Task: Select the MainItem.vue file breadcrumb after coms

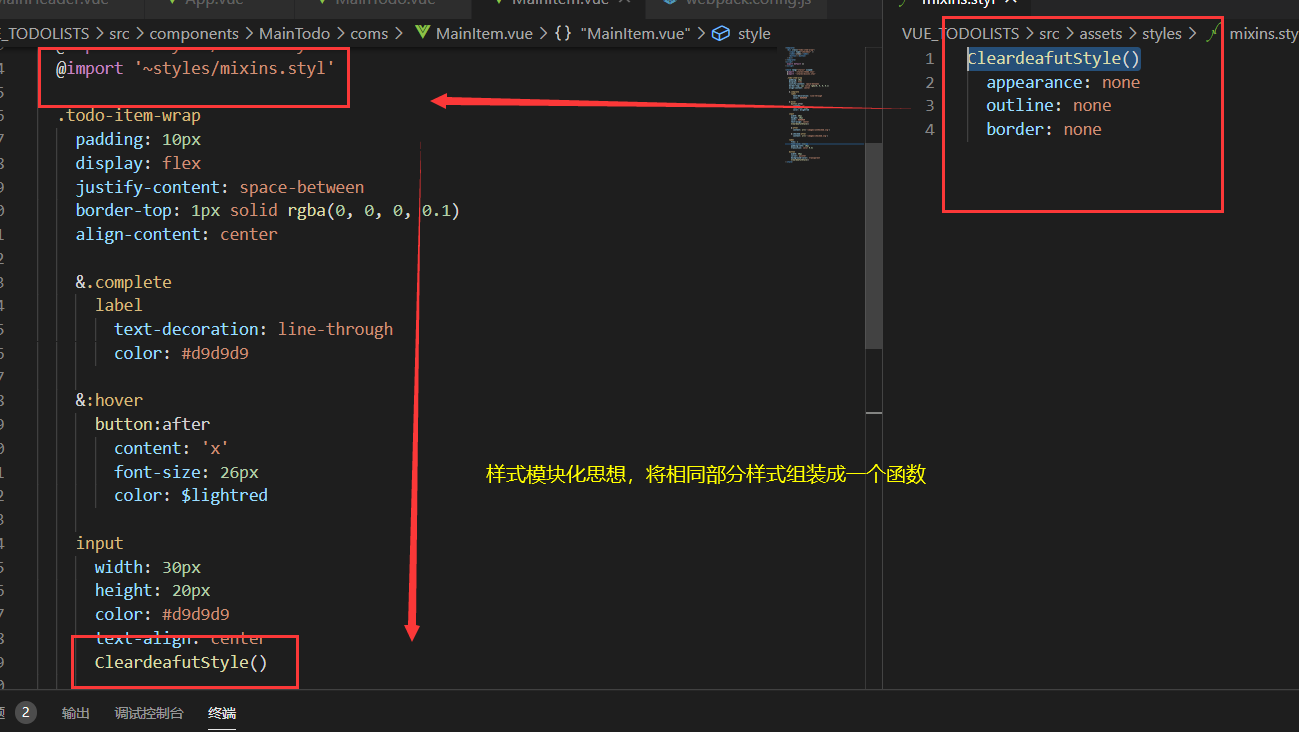Action: [x=484, y=34]
